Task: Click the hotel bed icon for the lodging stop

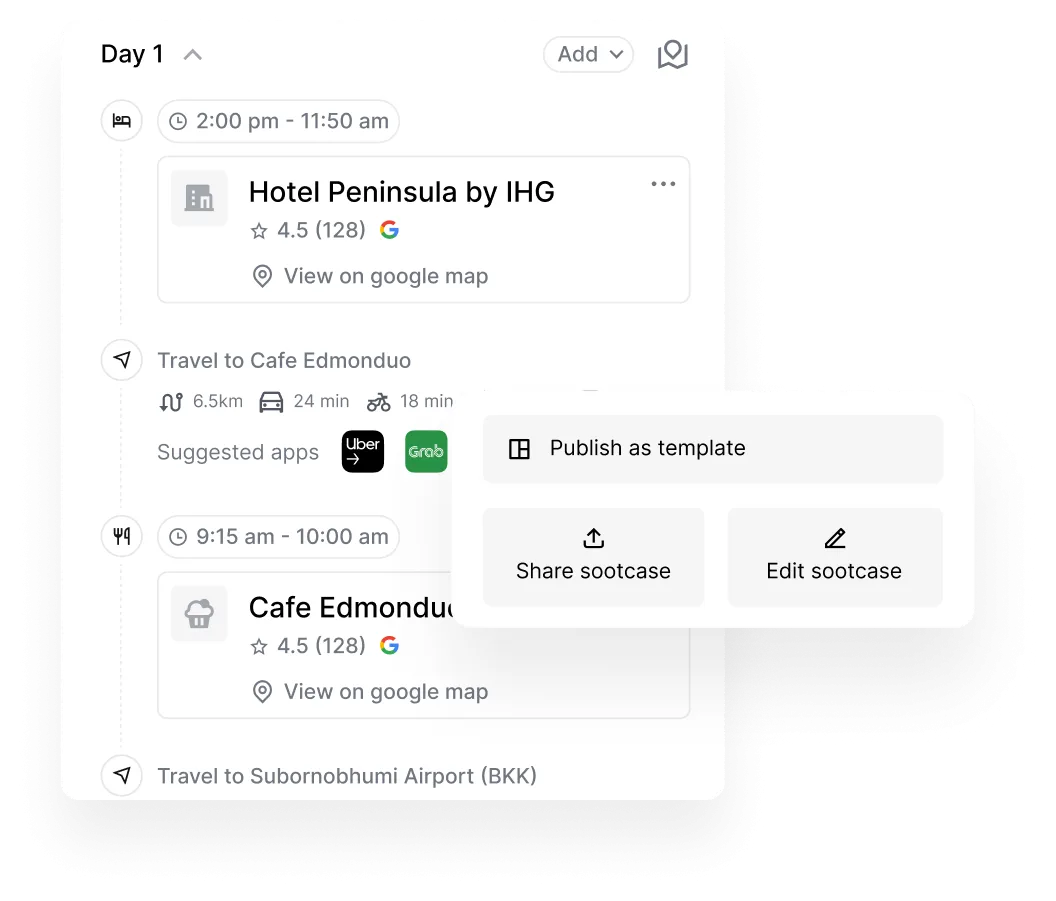Action: click(x=121, y=120)
